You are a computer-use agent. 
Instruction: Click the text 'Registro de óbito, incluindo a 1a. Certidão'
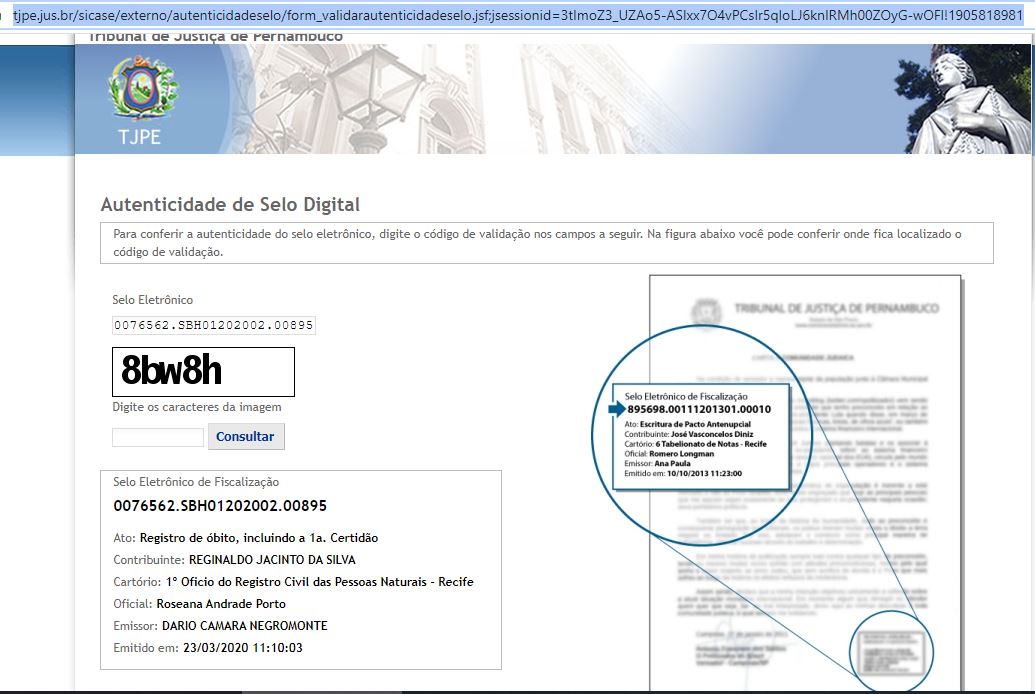(x=259, y=538)
